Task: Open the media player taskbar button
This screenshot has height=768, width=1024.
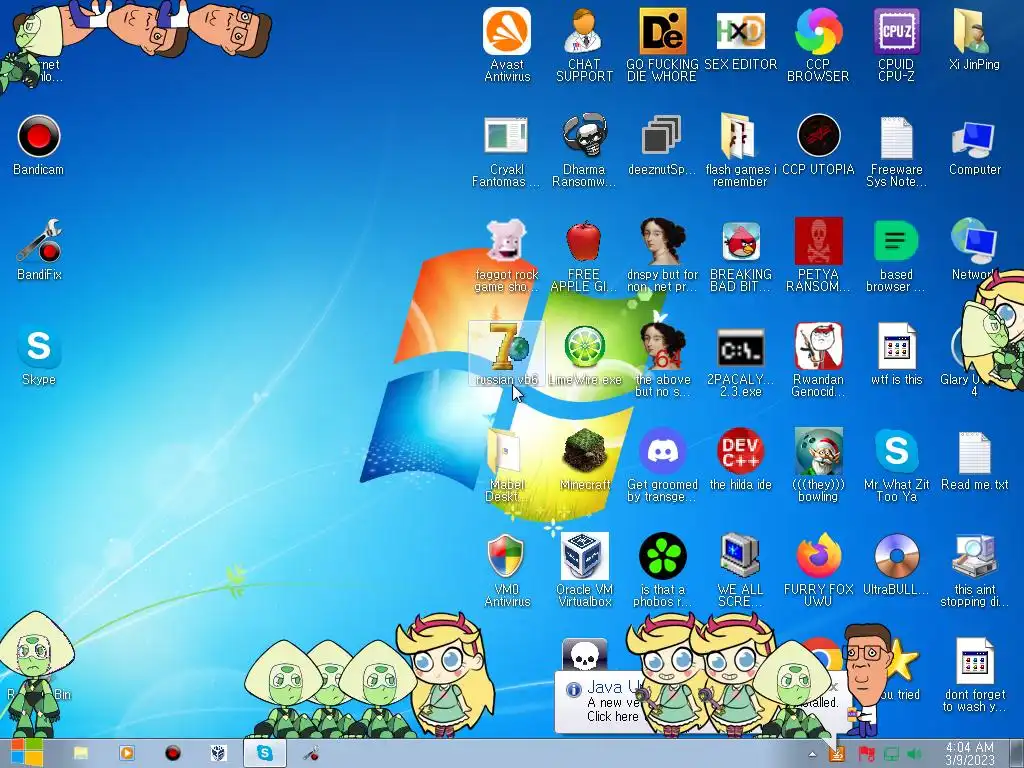Action: 127,753
